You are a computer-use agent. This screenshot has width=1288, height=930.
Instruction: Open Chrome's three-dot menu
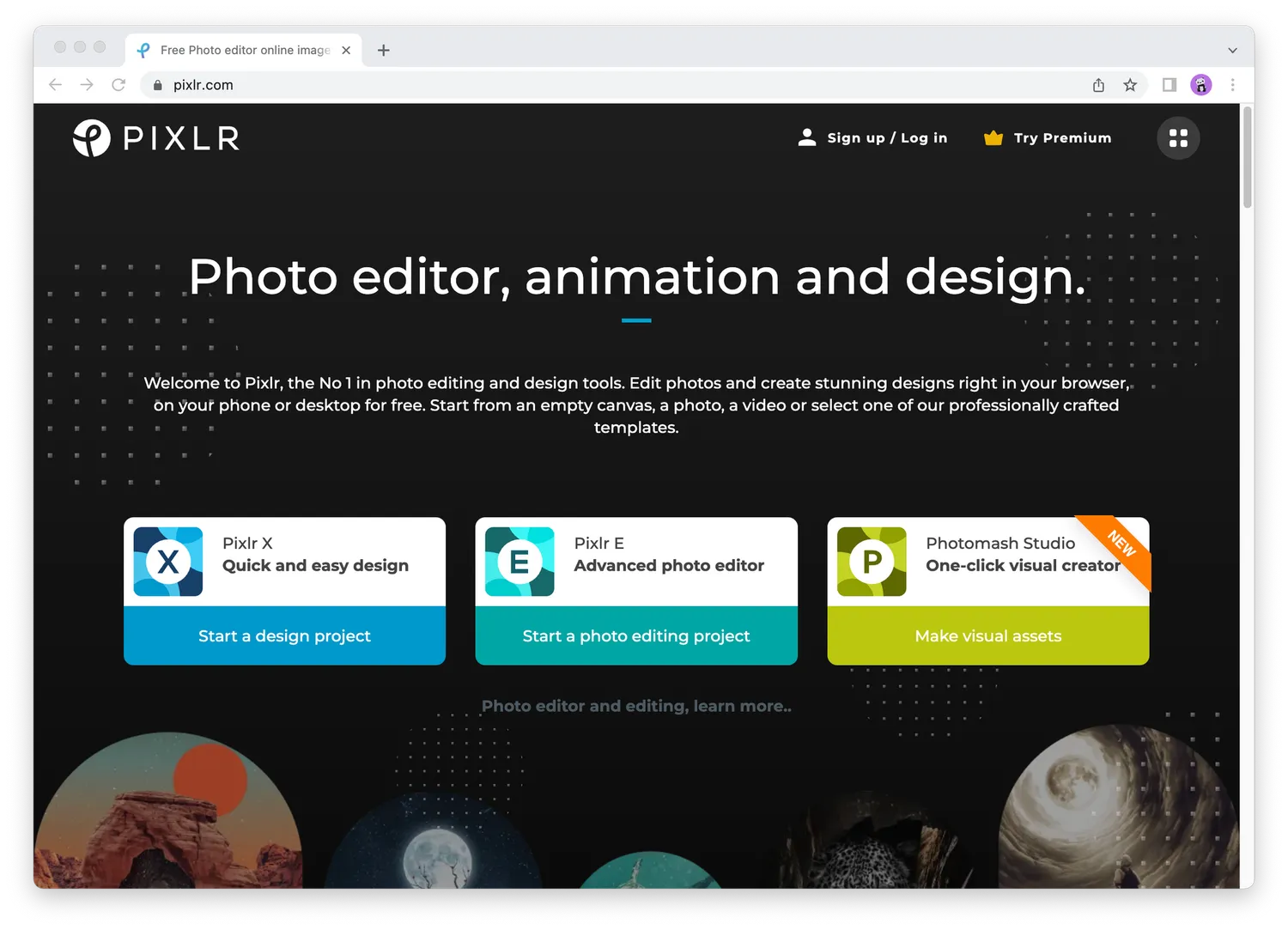(x=1232, y=85)
